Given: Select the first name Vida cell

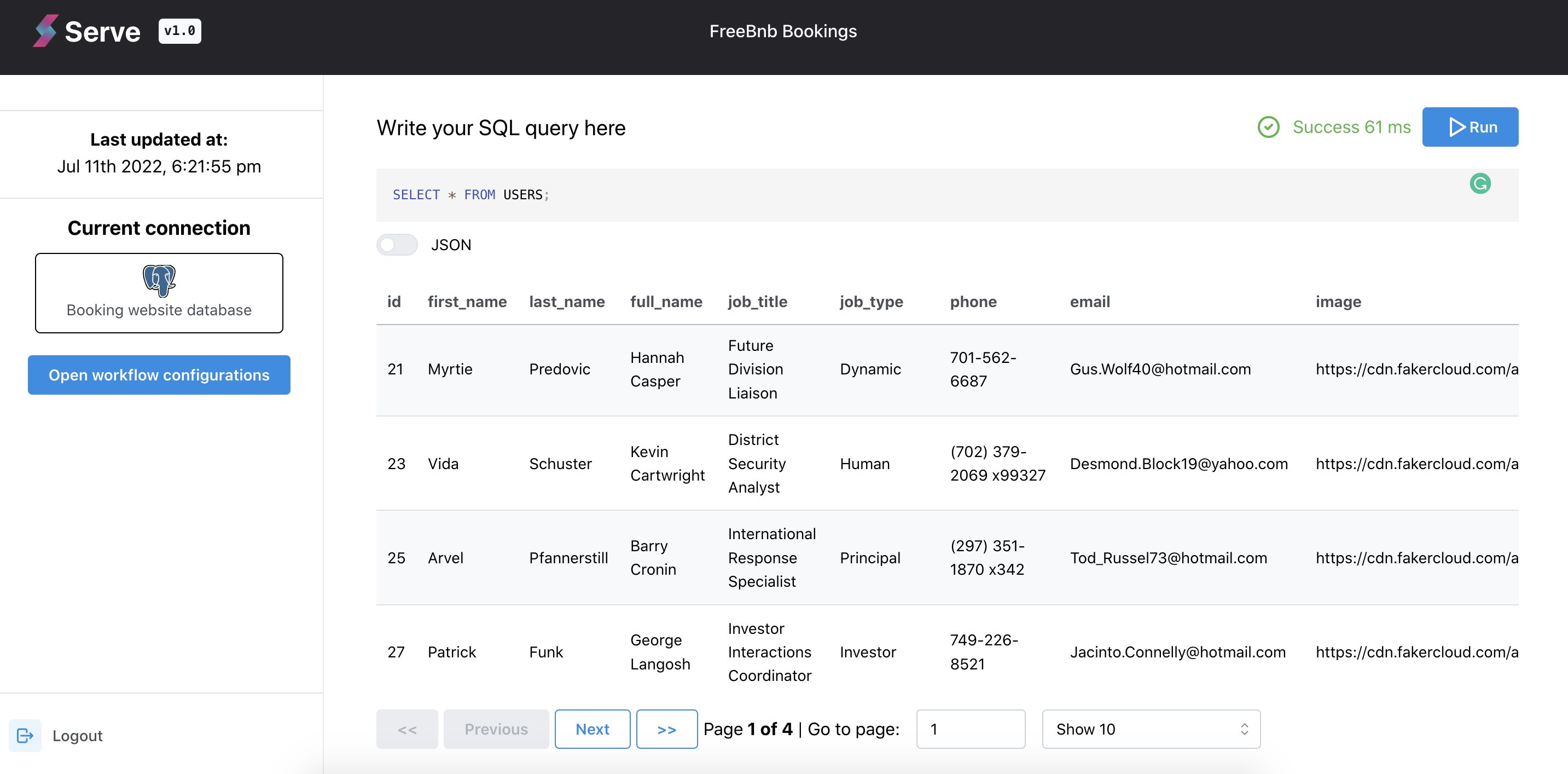Looking at the screenshot, I should [443, 464].
